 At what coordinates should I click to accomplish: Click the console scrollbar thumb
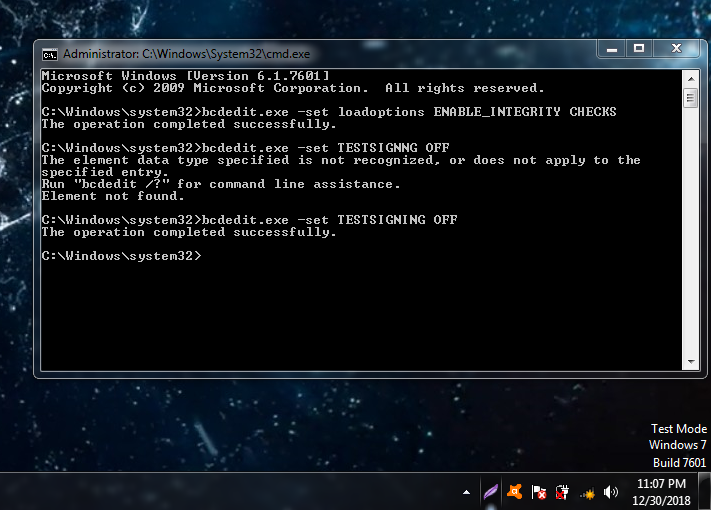tap(691, 97)
